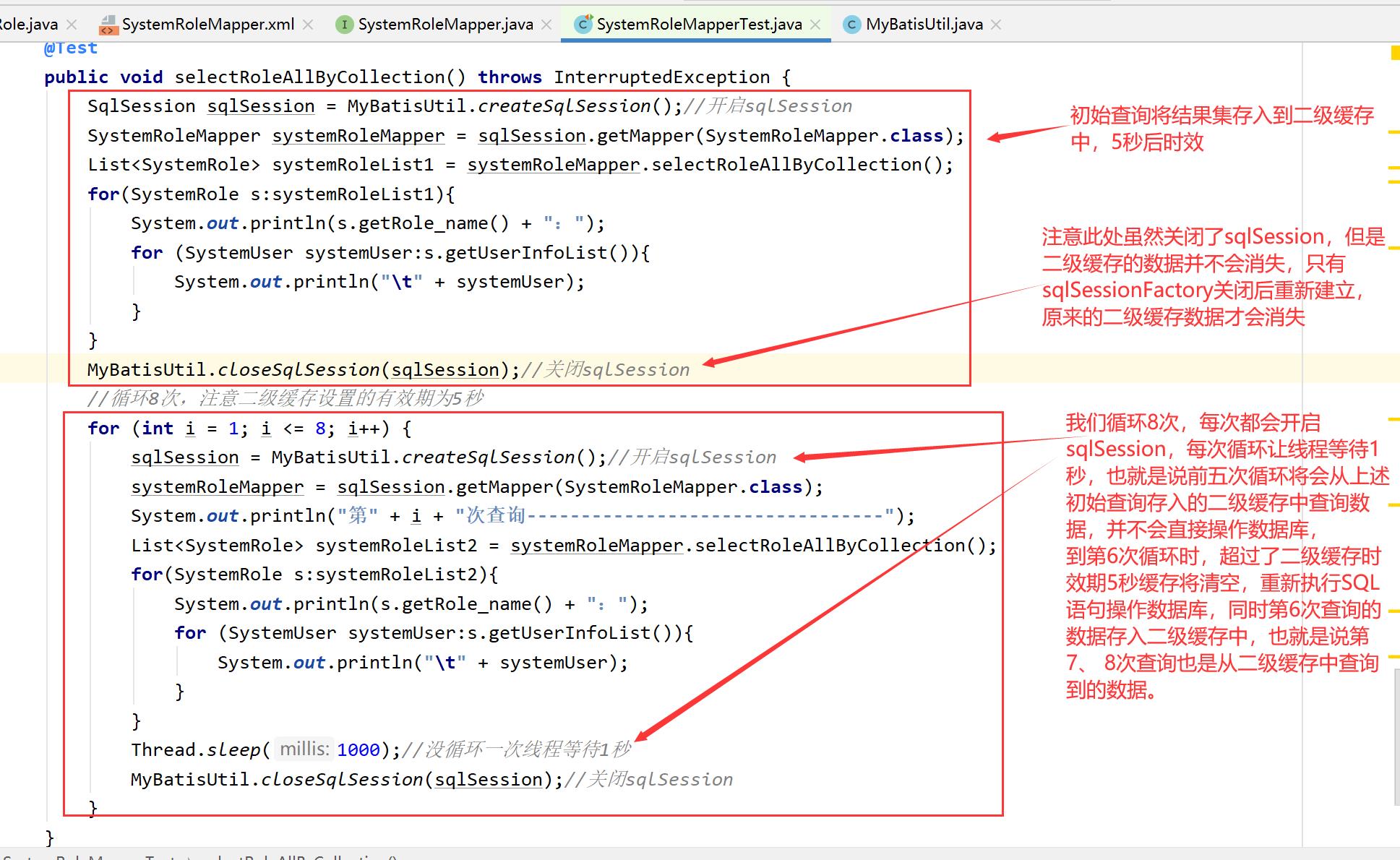Click the @Test annotation
The image size is (1400, 860).
click(x=71, y=48)
